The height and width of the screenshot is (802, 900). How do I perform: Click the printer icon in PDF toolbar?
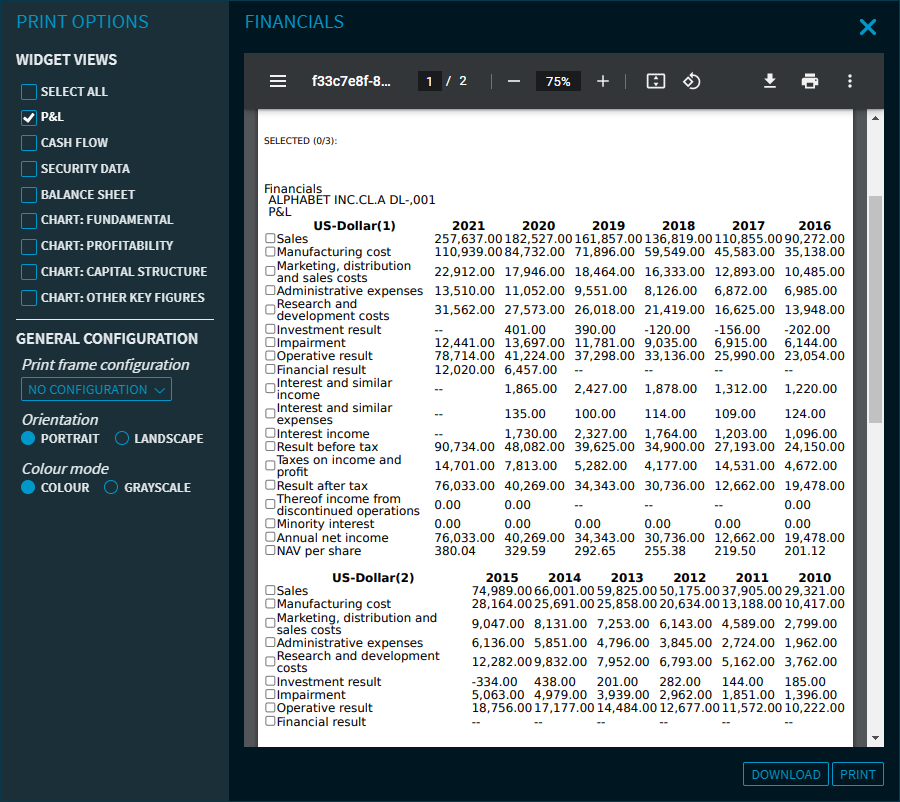(810, 81)
